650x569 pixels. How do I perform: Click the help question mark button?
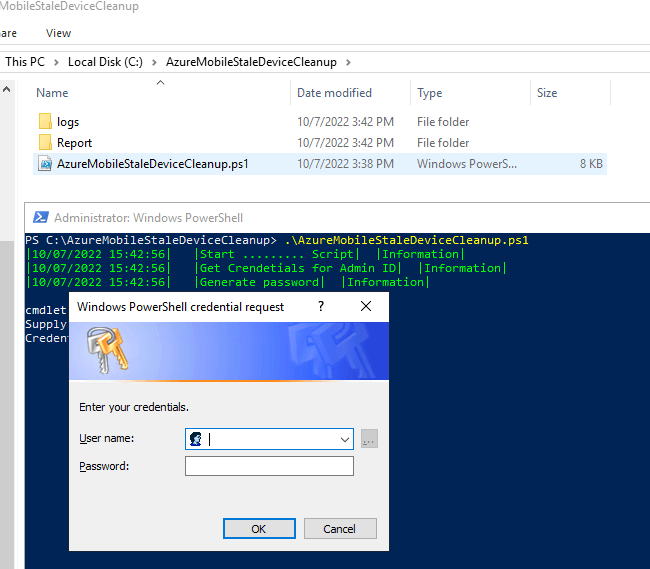click(x=321, y=307)
